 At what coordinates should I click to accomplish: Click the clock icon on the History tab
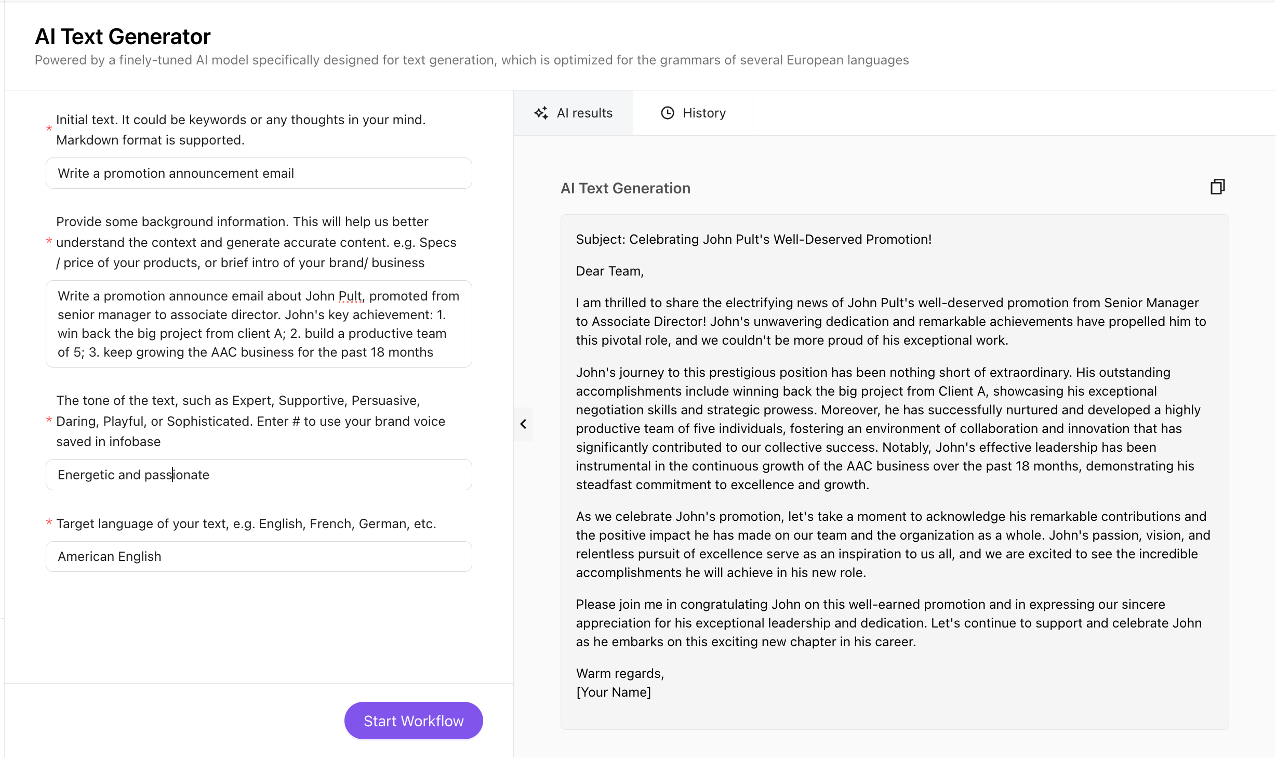(x=666, y=112)
